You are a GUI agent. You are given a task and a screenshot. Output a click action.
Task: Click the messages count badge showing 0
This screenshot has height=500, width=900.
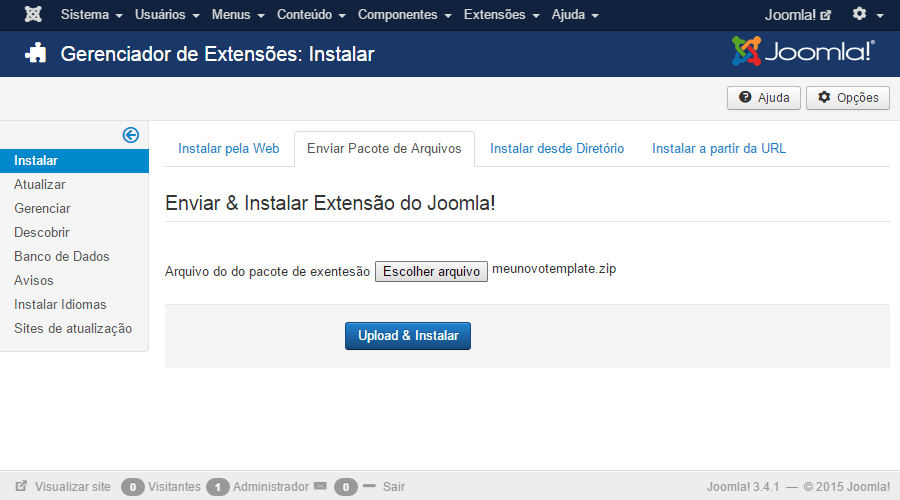click(x=346, y=487)
